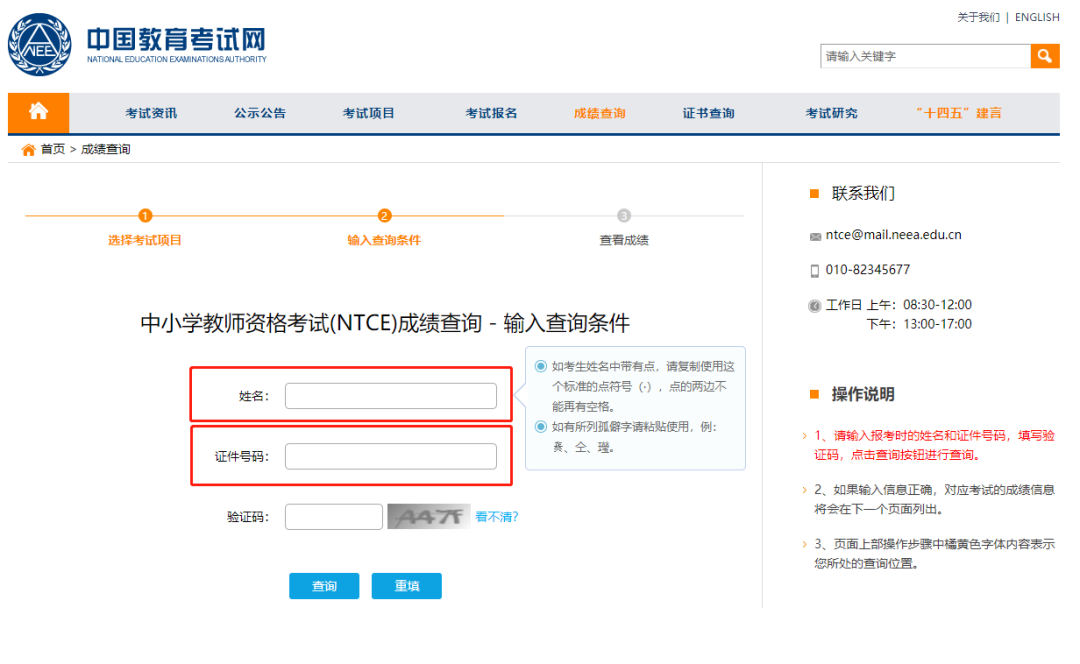
Task: Click the 查询 button
Action: tap(324, 586)
